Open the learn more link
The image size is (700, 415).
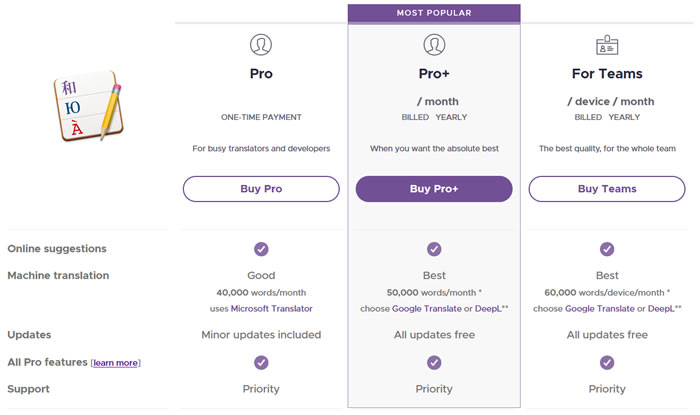(115, 363)
